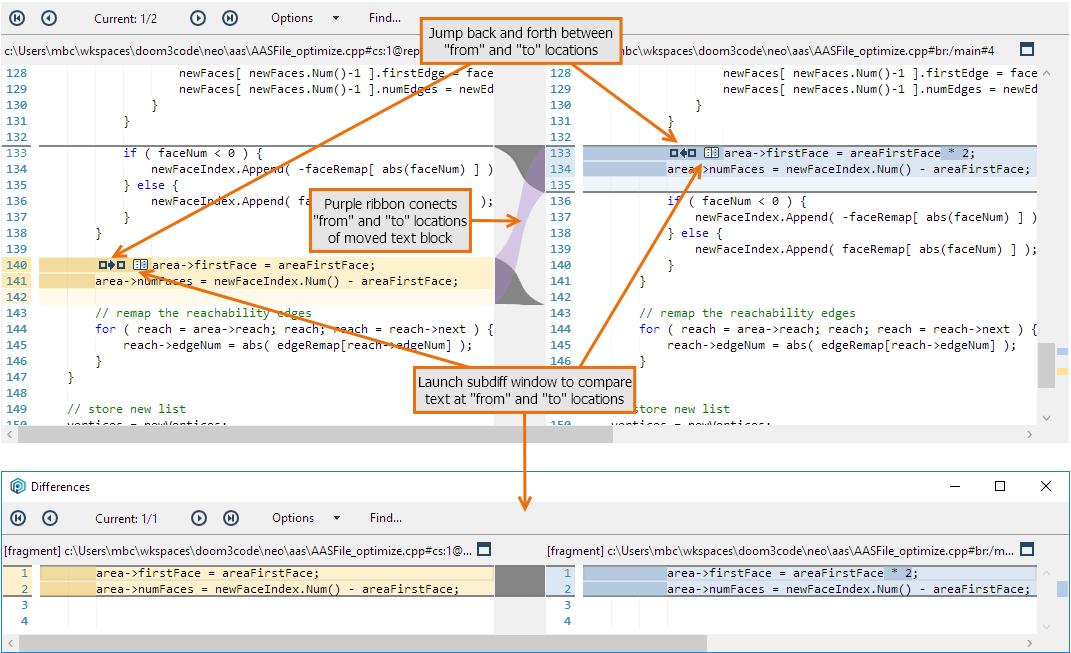The width and height of the screenshot is (1071, 653).
Task: Click scroll right arrow of main diff scrollbar
Action: tap(1029, 434)
